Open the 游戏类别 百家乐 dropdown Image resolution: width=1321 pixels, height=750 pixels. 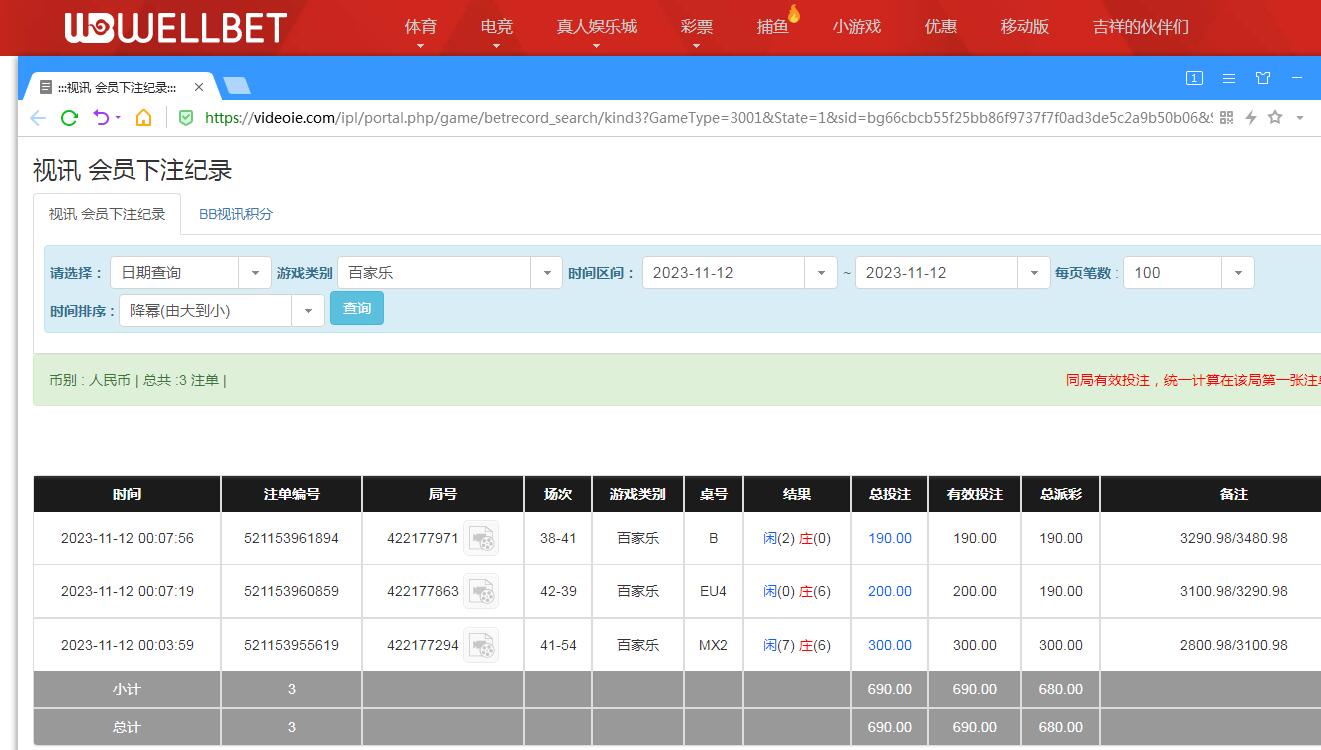(546, 273)
